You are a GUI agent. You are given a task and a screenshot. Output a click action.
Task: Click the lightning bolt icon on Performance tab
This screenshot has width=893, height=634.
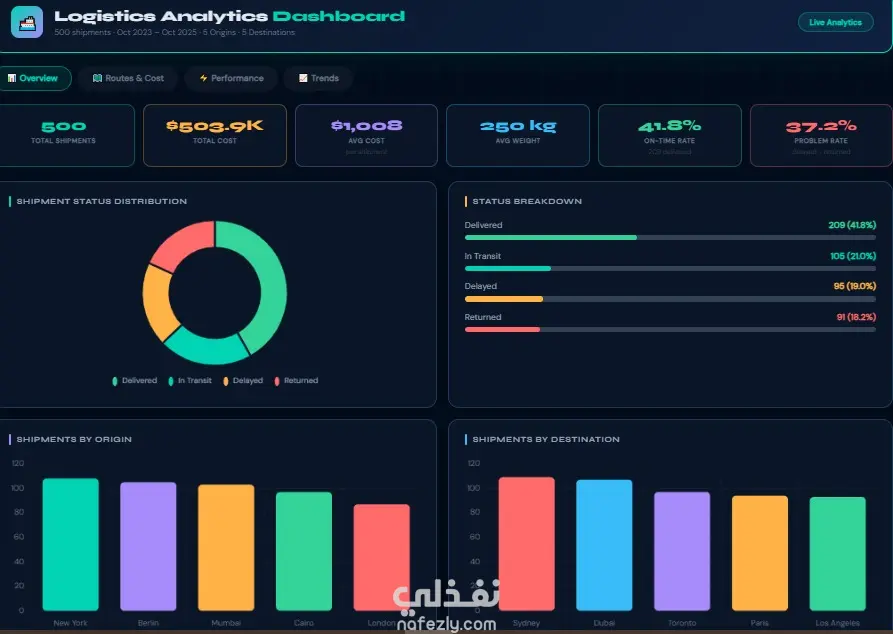coord(203,78)
